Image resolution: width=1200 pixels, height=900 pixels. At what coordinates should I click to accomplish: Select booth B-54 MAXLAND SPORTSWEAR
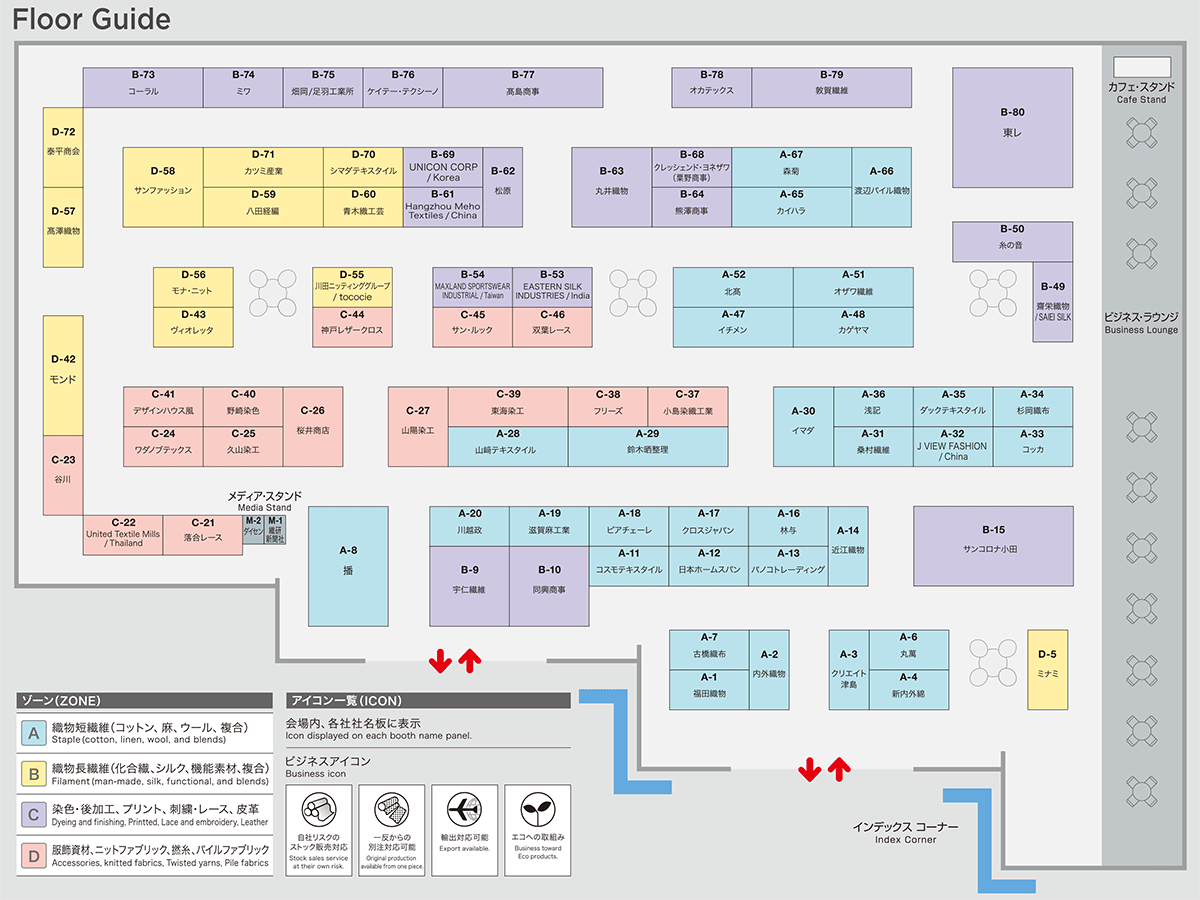(x=473, y=287)
